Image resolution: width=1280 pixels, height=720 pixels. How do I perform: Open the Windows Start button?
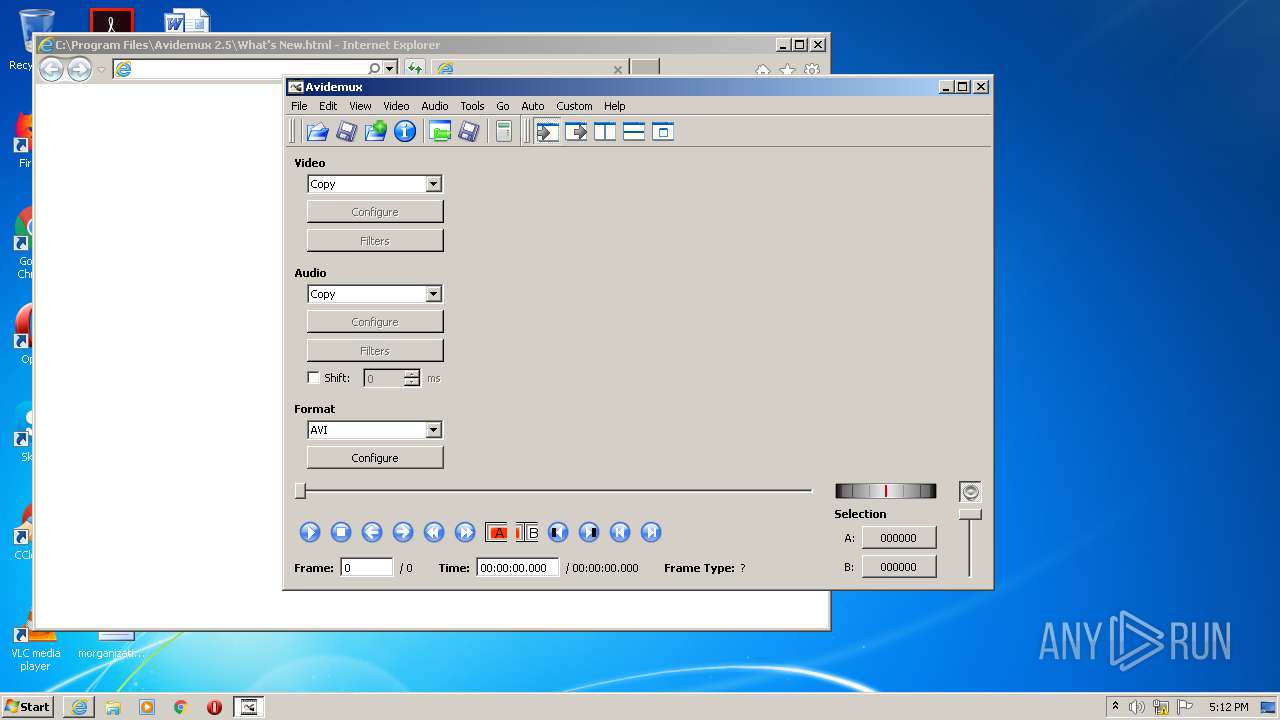pyautogui.click(x=28, y=707)
